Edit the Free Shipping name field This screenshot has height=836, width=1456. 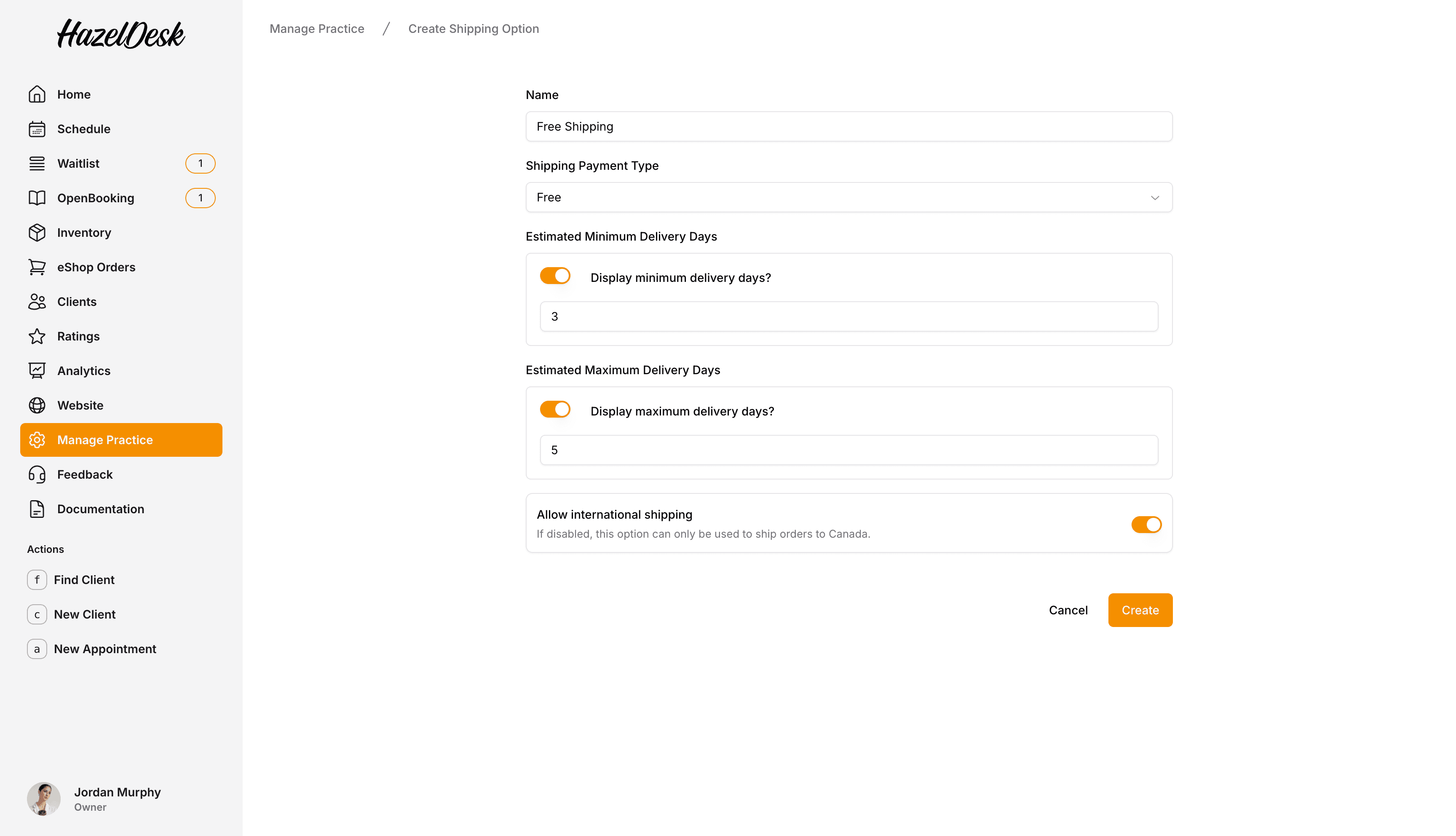click(x=848, y=126)
